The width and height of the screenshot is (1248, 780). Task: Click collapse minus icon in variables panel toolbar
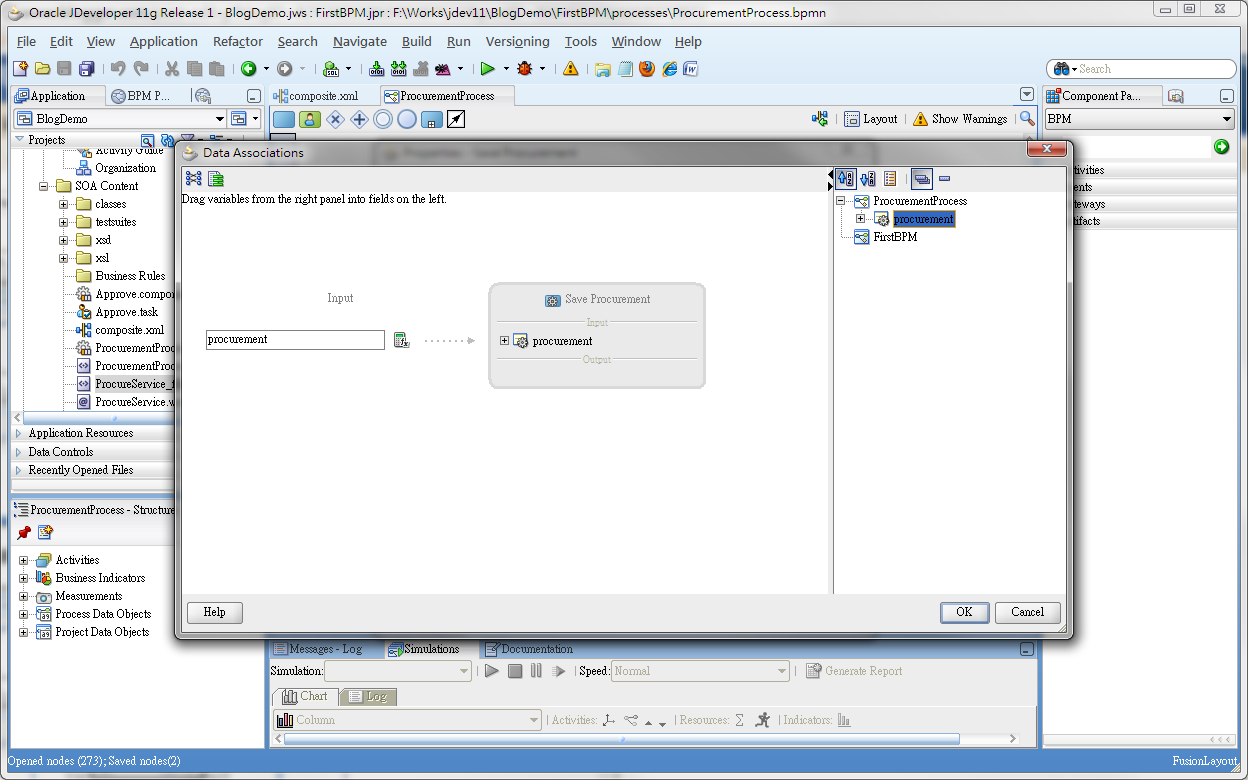[x=944, y=179]
